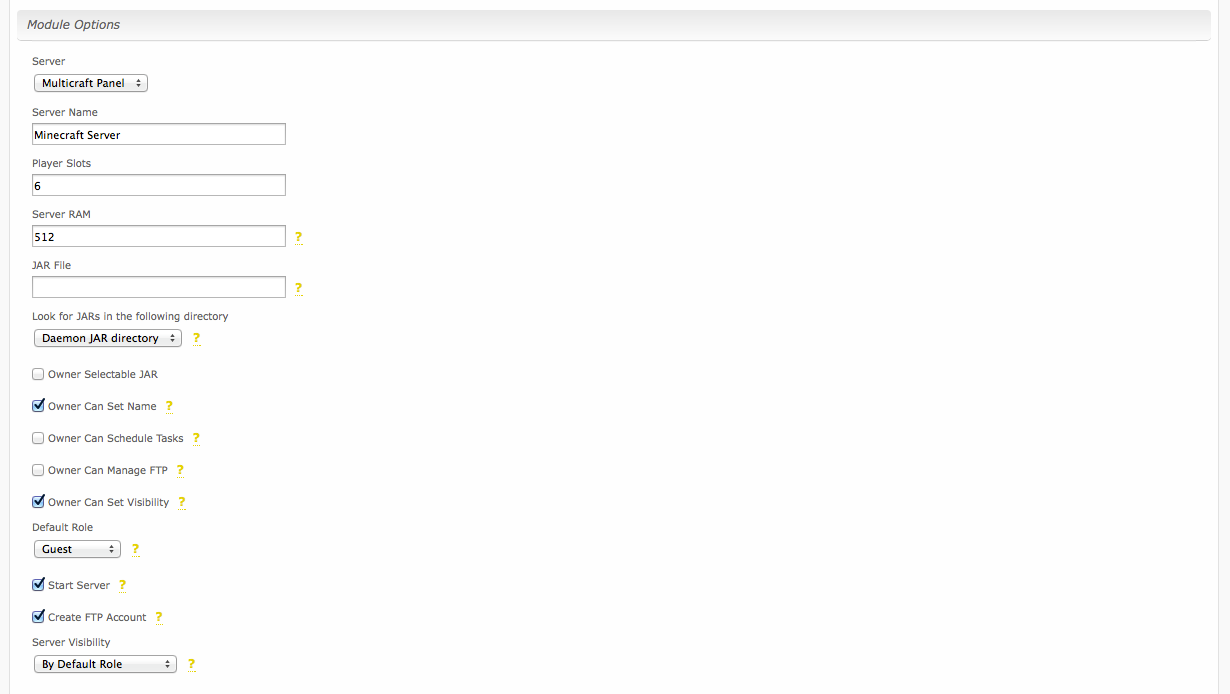
Task: Click help icon for Owner Can Manage FTP
Action: click(180, 471)
